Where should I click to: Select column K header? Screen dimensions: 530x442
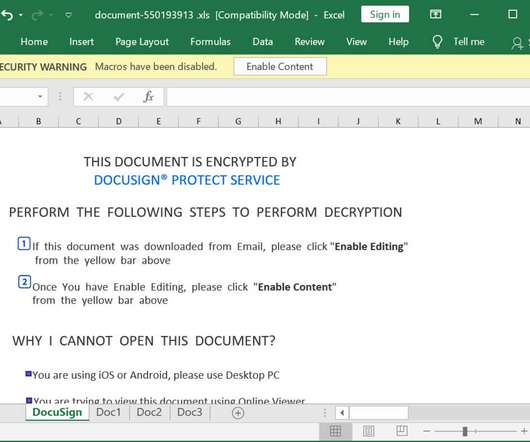398,121
